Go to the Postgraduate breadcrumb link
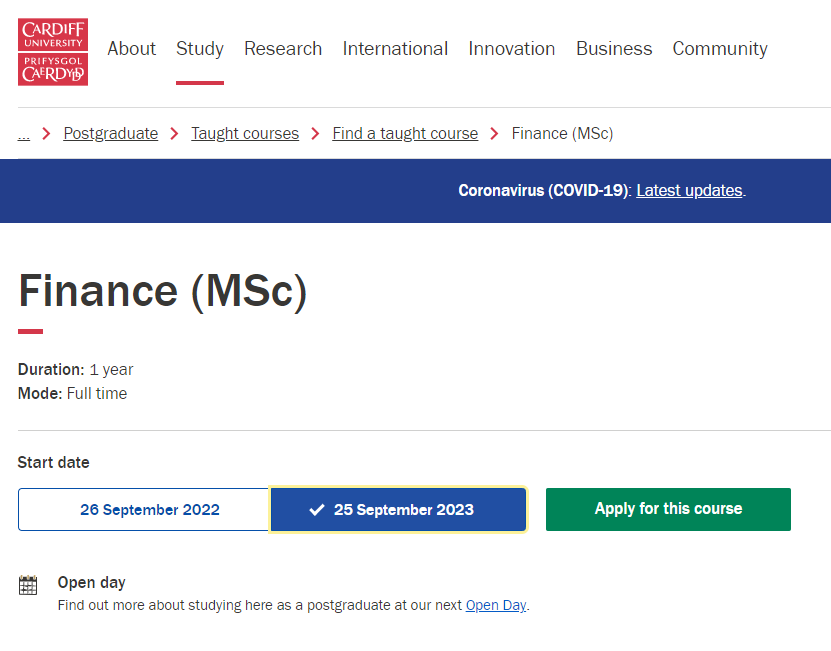This screenshot has height=651, width=831. 111,134
